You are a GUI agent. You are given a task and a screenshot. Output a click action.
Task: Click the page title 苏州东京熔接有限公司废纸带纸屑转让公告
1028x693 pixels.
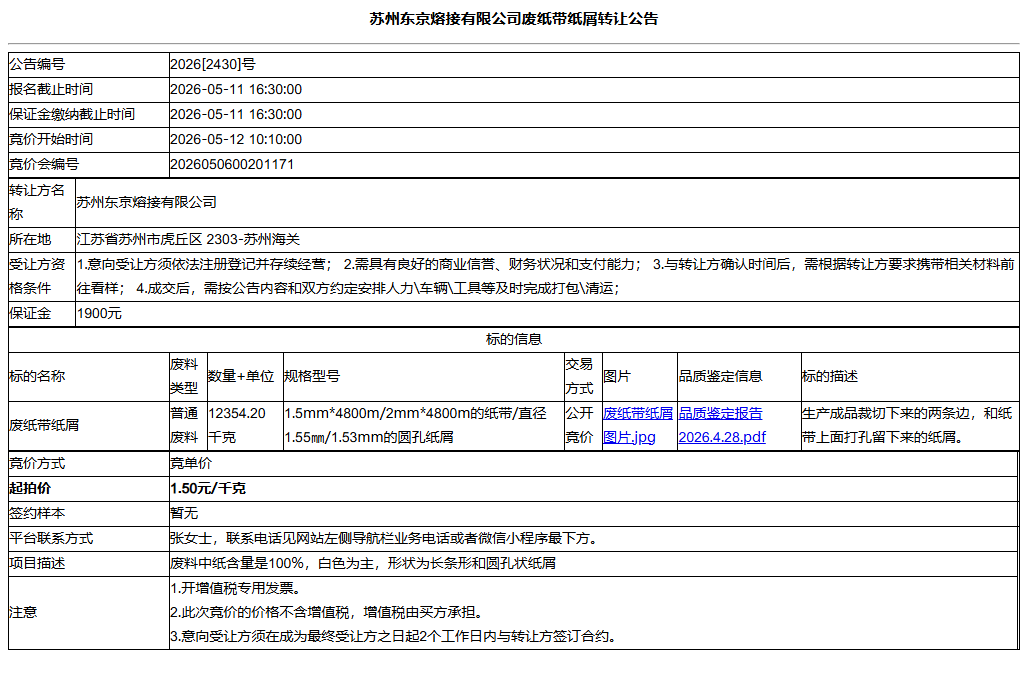coord(513,19)
